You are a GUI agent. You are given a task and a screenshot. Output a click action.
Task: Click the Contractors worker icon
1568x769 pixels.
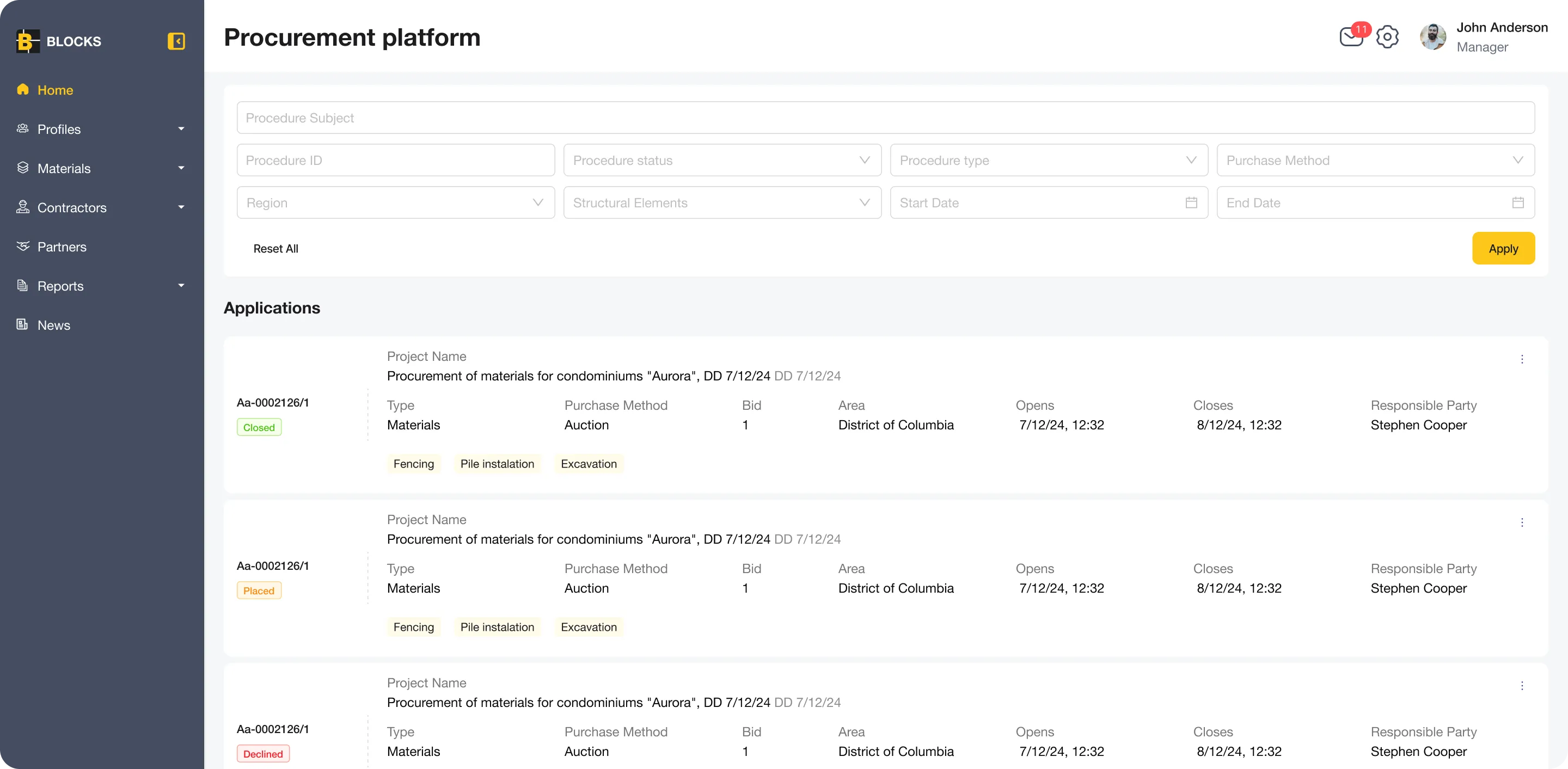tap(23, 207)
